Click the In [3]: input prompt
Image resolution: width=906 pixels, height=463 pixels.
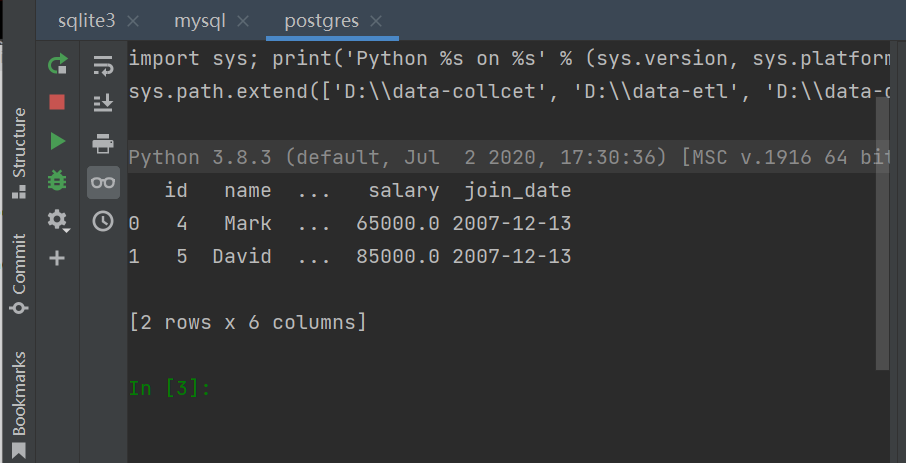tap(170, 388)
